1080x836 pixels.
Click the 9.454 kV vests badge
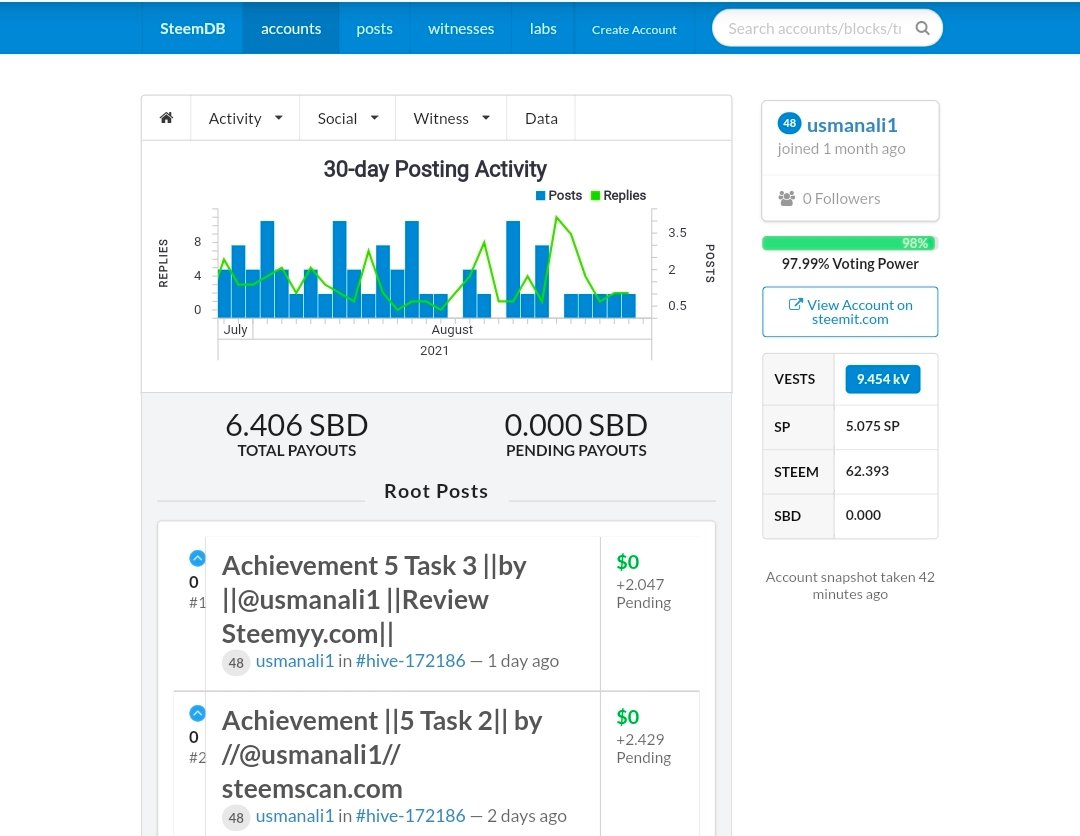point(882,379)
